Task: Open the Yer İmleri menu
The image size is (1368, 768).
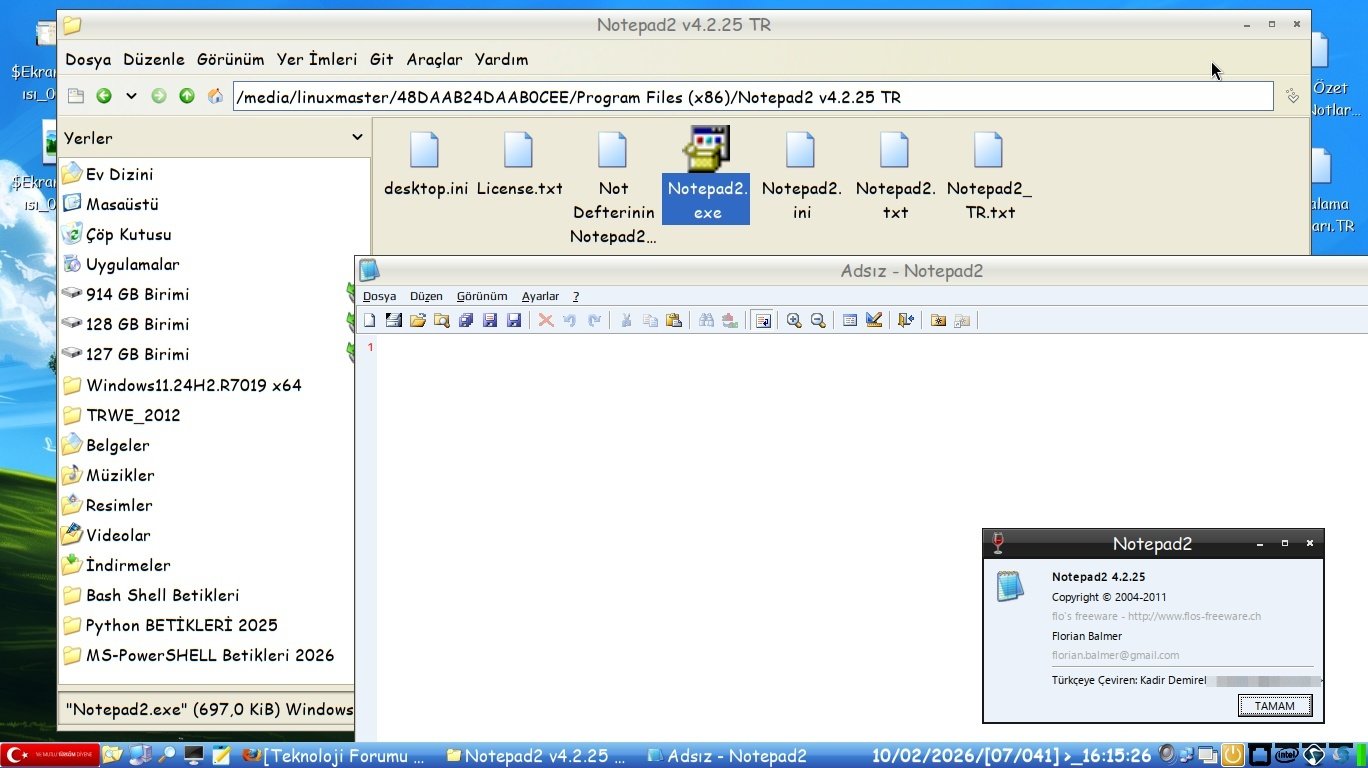Action: coord(317,59)
